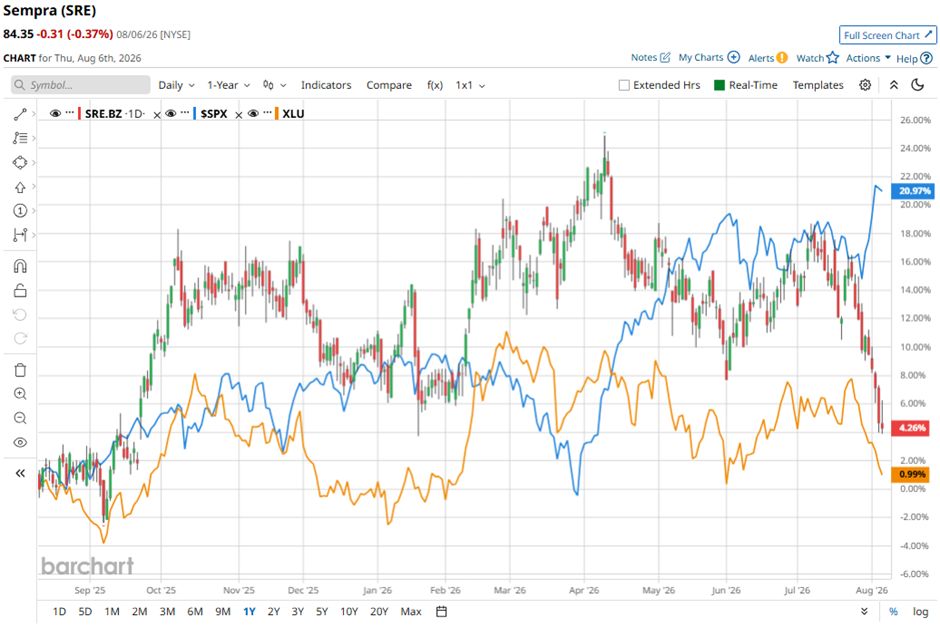The height and width of the screenshot is (627, 940).
Task: Hide the SRE.BZ series eye icon
Action: click(x=55, y=113)
